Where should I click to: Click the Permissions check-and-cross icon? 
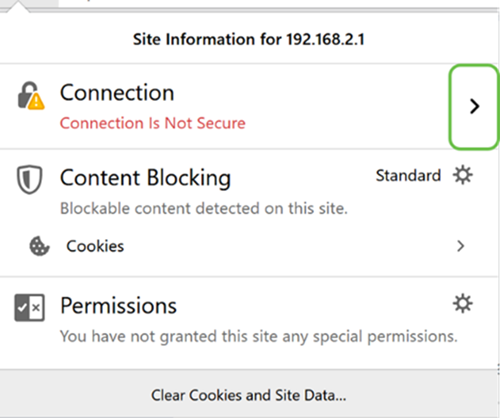(29, 307)
